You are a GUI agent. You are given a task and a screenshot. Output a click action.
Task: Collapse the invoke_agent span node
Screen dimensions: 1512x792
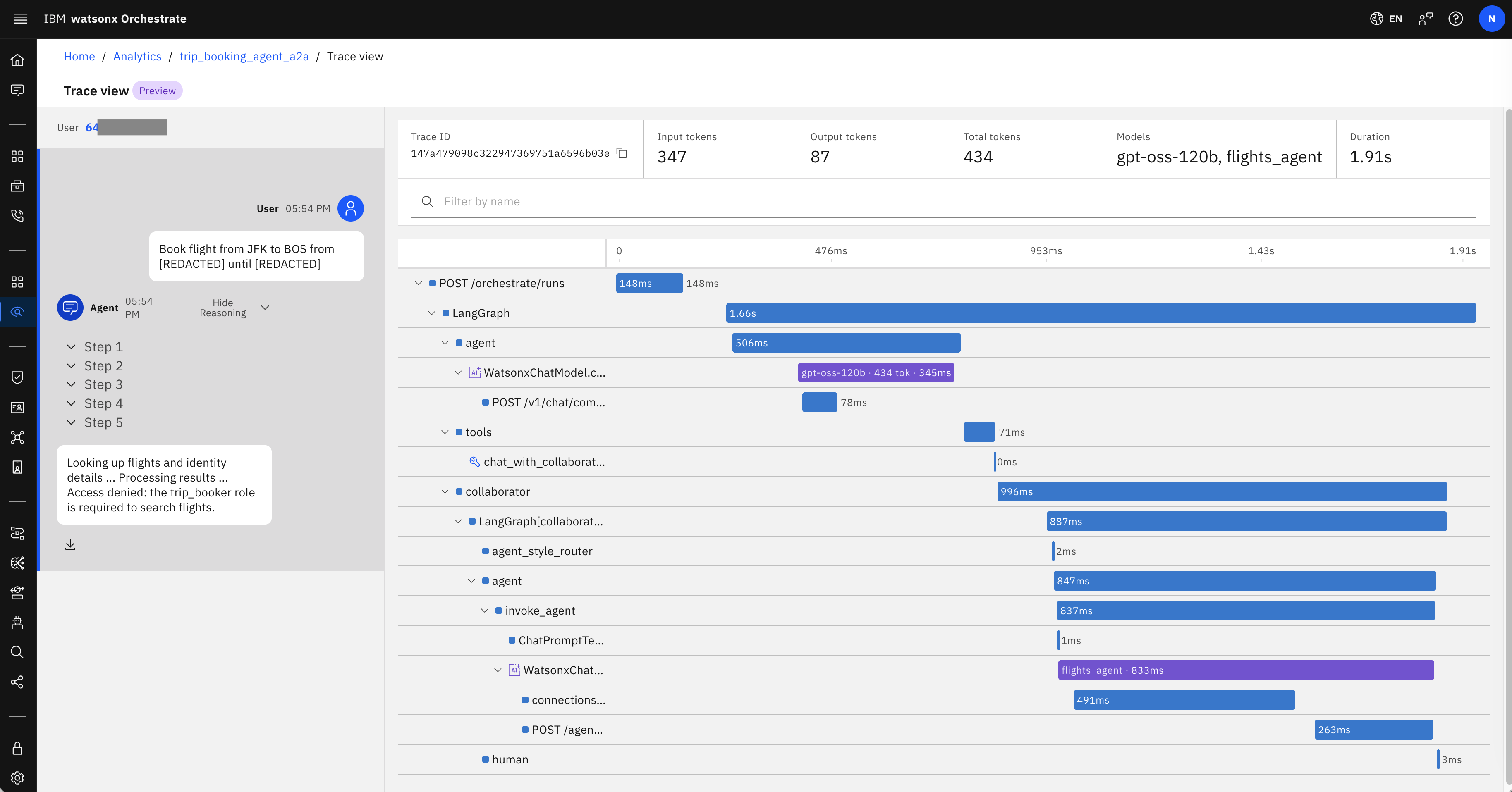[x=485, y=611]
